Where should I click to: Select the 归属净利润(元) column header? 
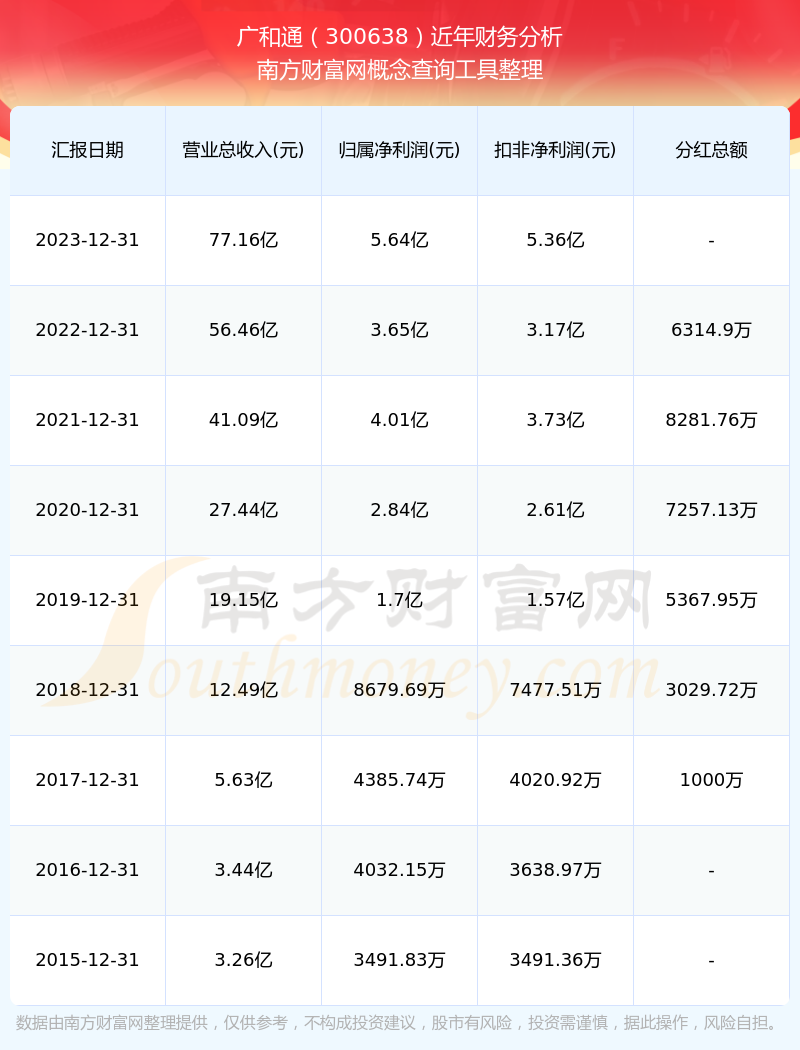pyautogui.click(x=400, y=150)
